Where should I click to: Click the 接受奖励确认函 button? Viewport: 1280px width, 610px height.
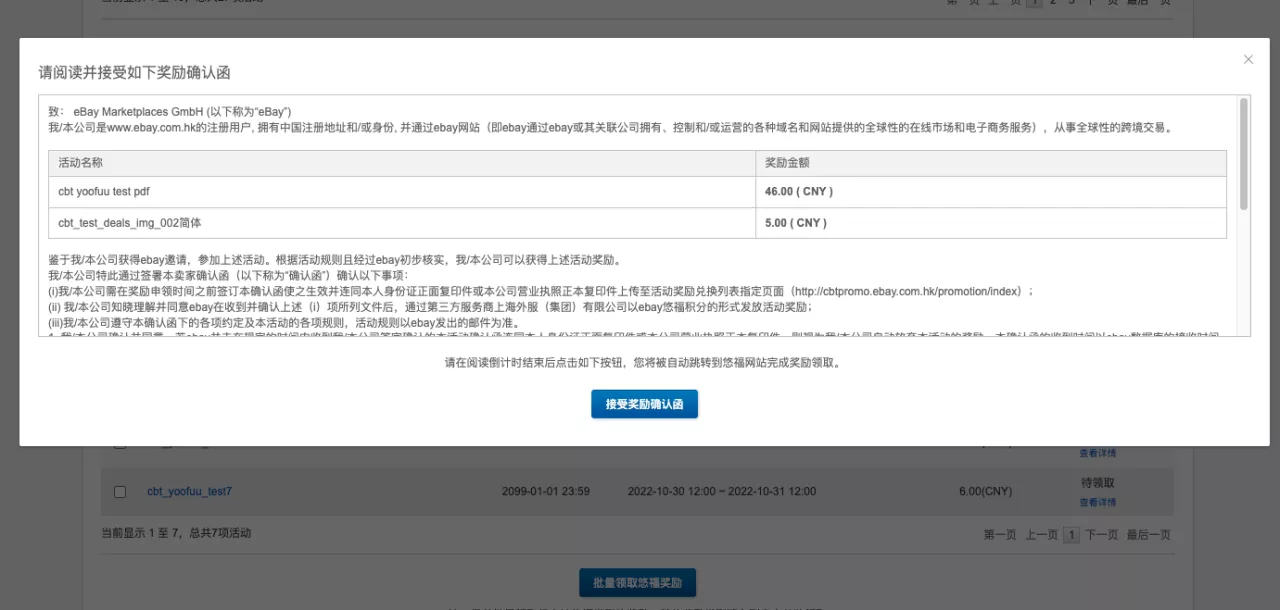[x=644, y=403]
